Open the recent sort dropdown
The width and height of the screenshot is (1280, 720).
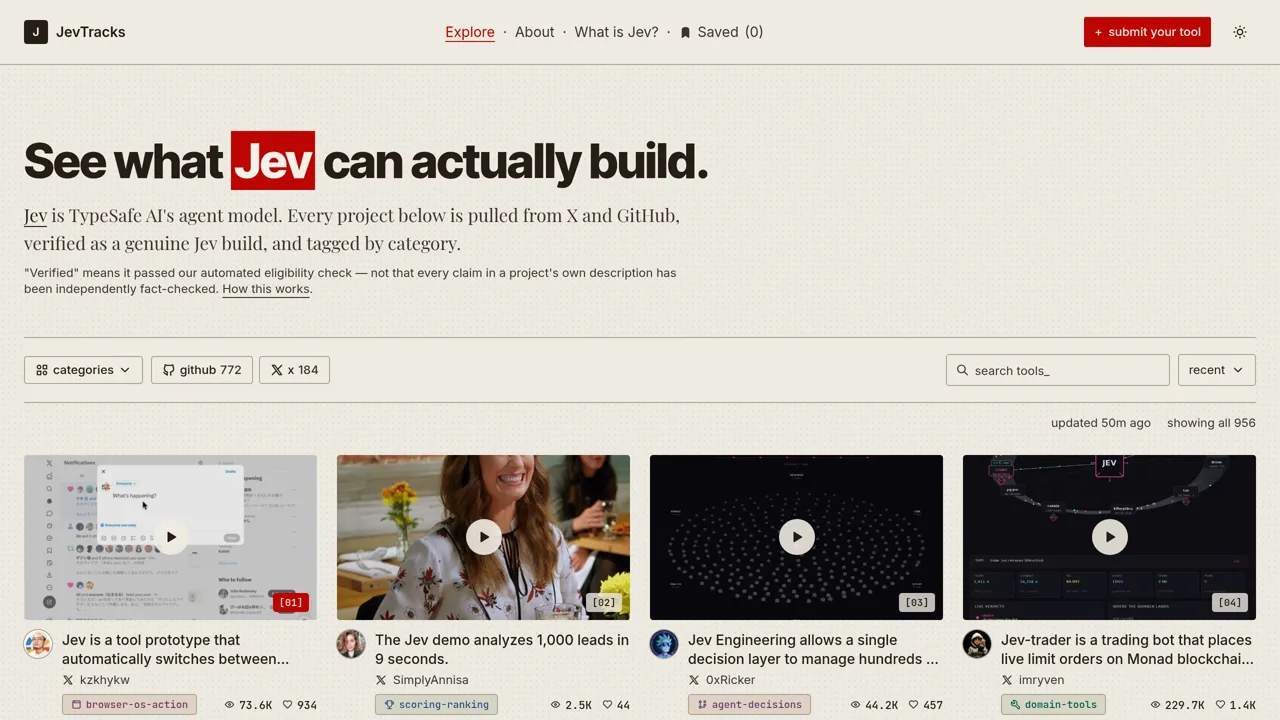[1216, 370]
